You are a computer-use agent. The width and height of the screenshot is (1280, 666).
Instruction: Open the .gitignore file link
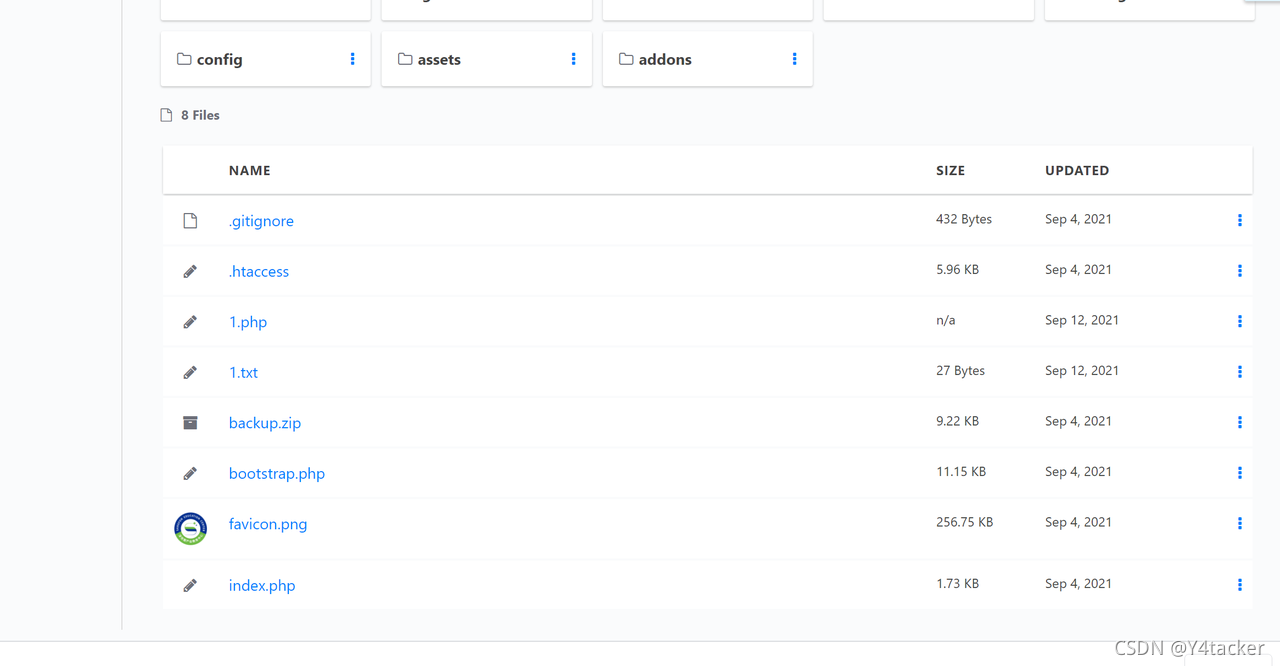261,221
